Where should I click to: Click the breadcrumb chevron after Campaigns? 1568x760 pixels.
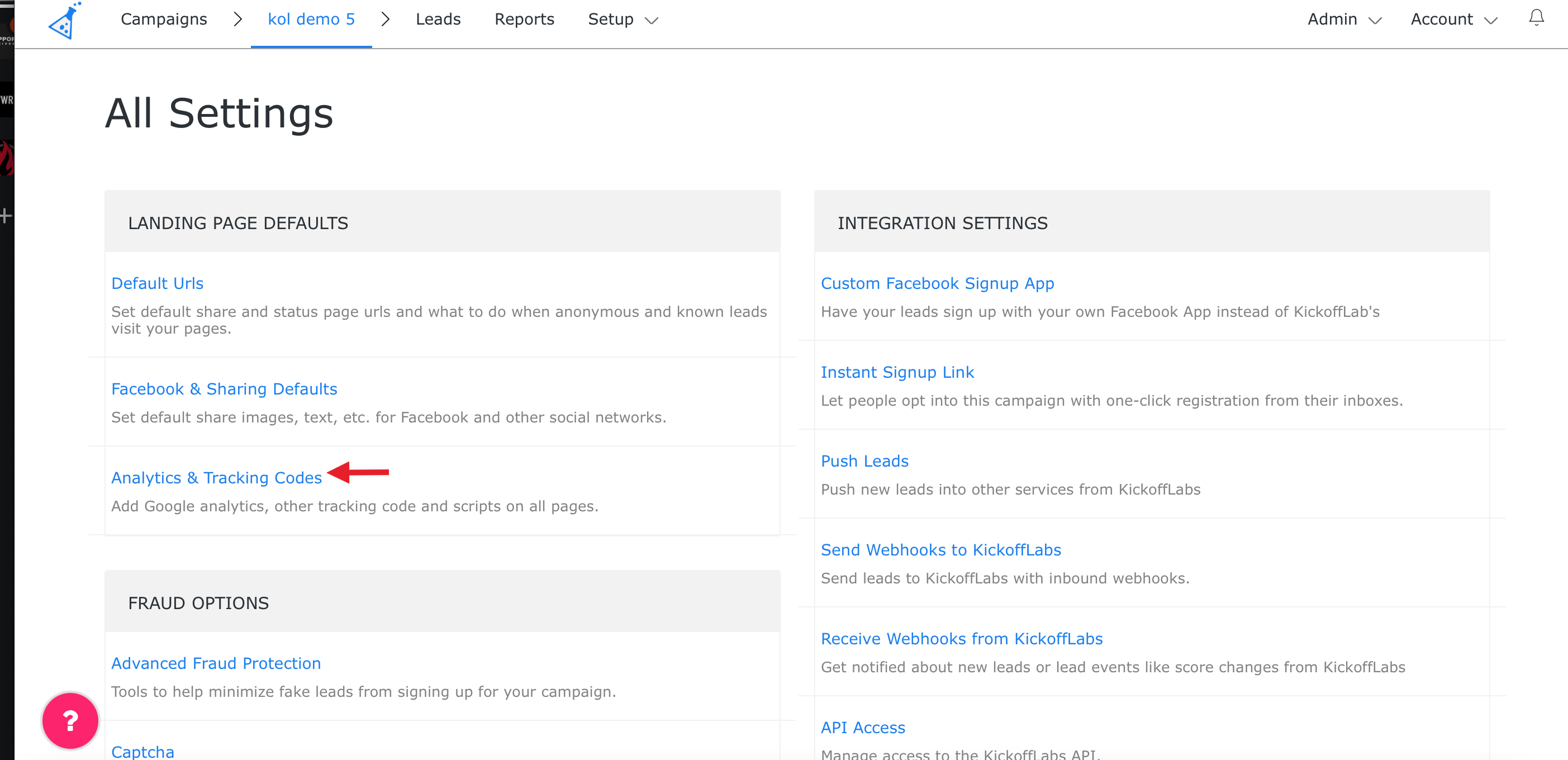tap(238, 20)
